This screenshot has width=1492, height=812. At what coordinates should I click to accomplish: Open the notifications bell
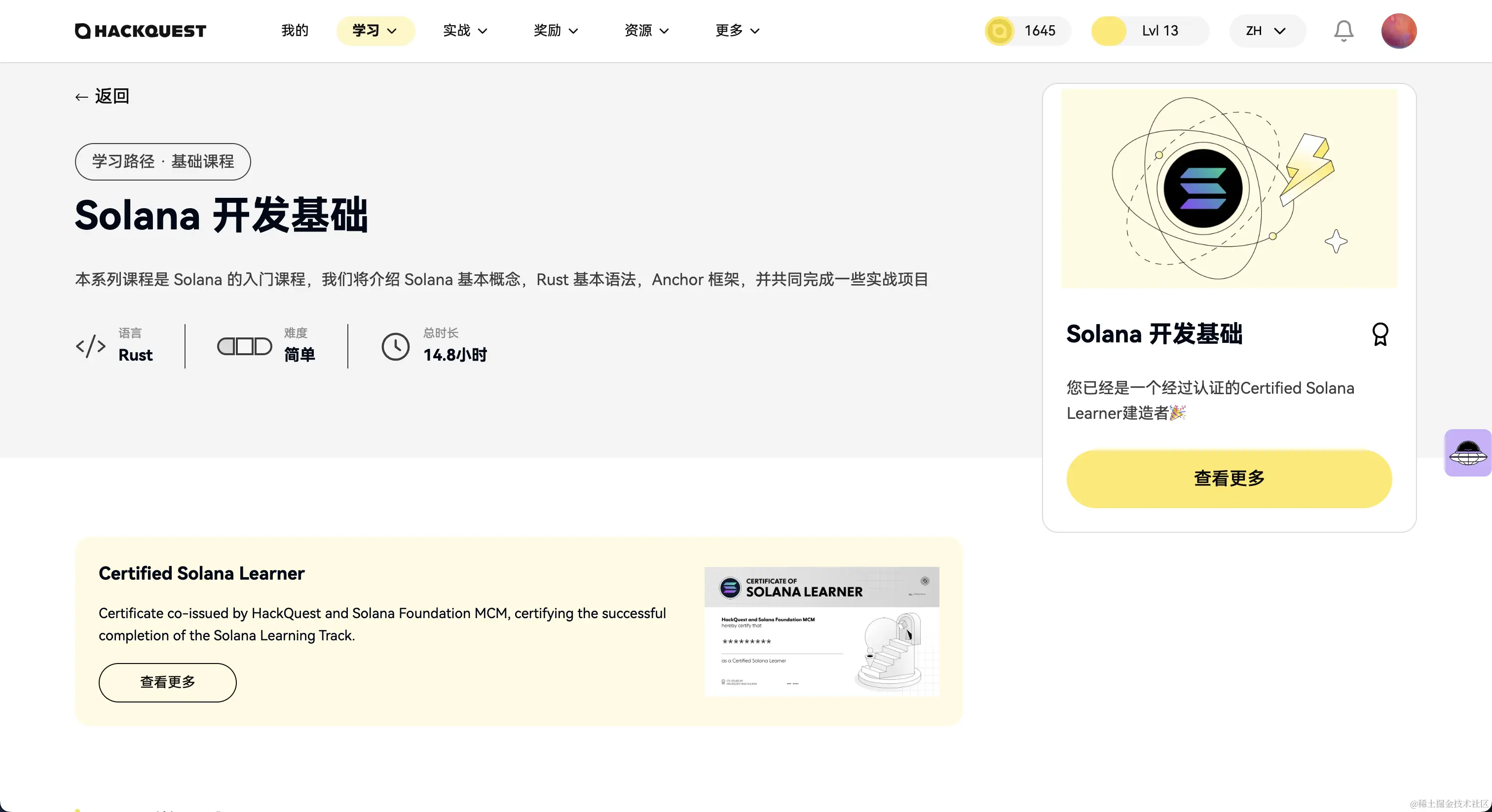[x=1343, y=31]
